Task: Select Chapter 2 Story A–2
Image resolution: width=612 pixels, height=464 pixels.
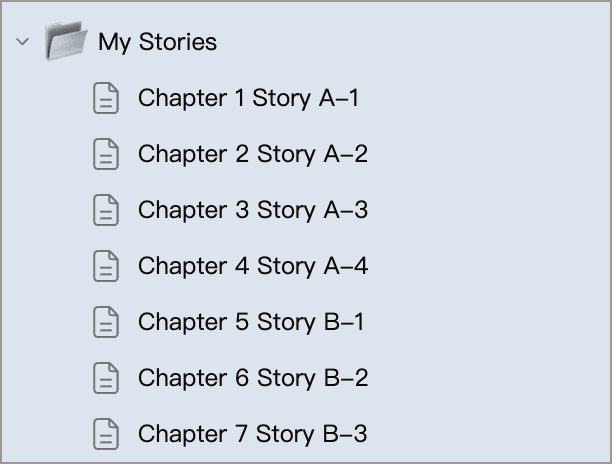Action: coord(252,154)
